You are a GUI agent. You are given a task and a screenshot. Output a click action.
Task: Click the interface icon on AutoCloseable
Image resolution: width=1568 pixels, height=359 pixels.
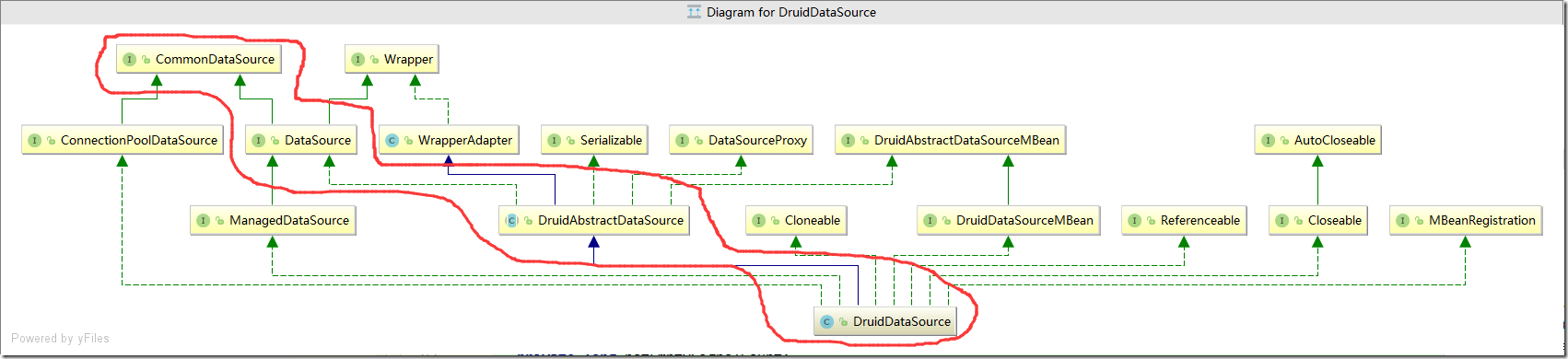pos(1268,141)
